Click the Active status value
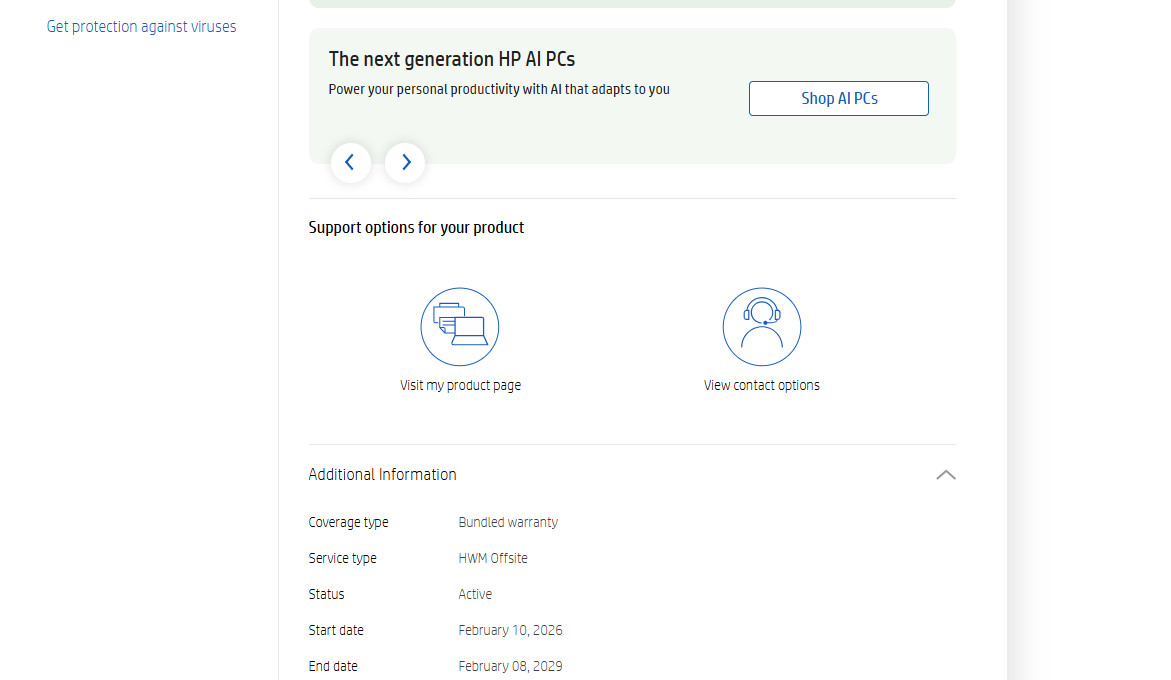The image size is (1171, 680). tap(475, 594)
